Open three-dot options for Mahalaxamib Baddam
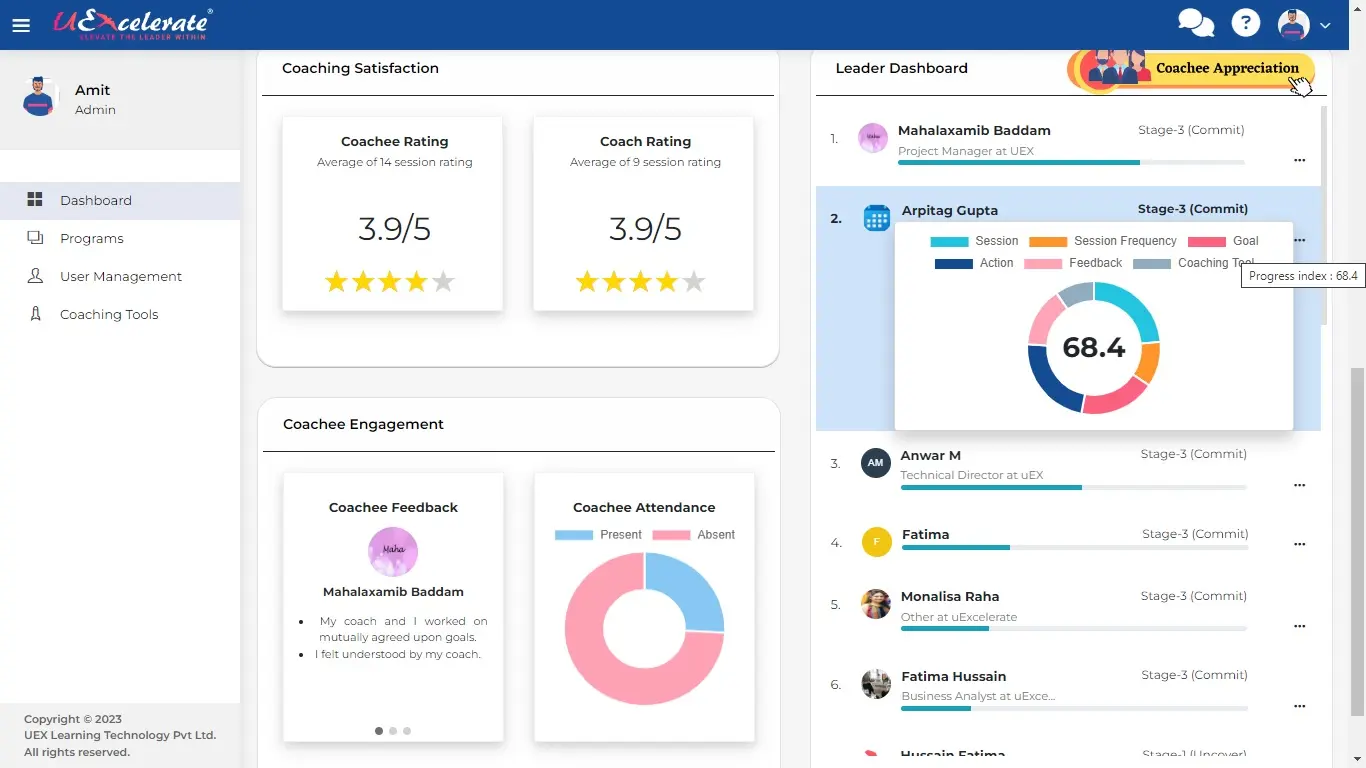Viewport: 1366px width, 768px height. [x=1299, y=160]
